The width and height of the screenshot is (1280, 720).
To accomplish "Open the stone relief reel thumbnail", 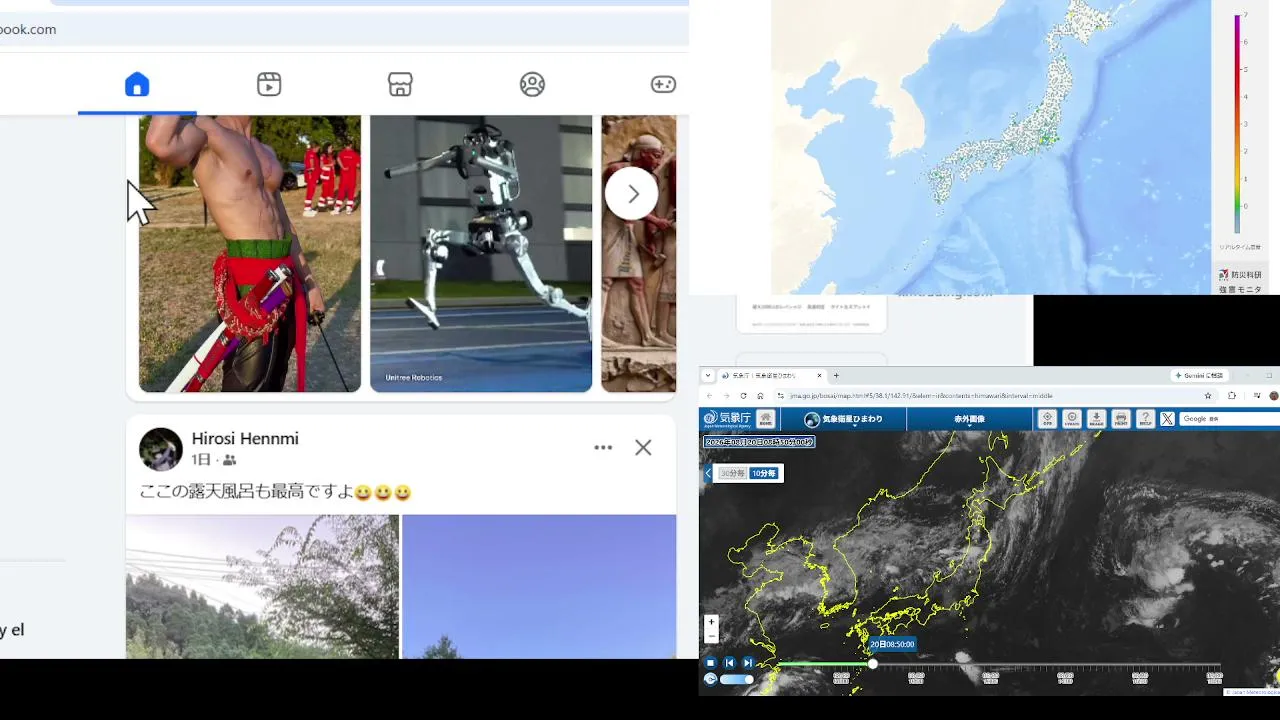I will (639, 253).
